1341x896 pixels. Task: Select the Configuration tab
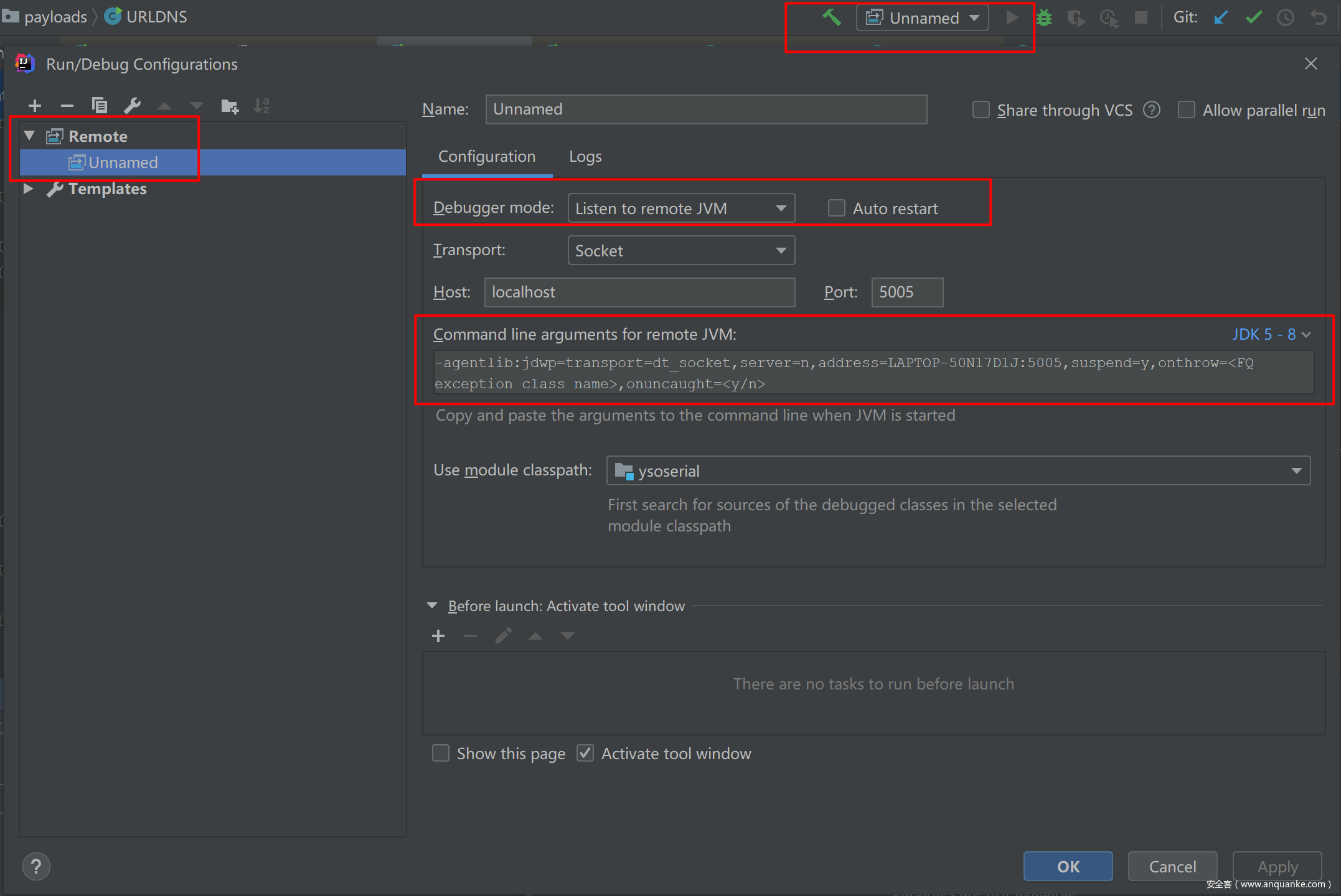coord(487,157)
